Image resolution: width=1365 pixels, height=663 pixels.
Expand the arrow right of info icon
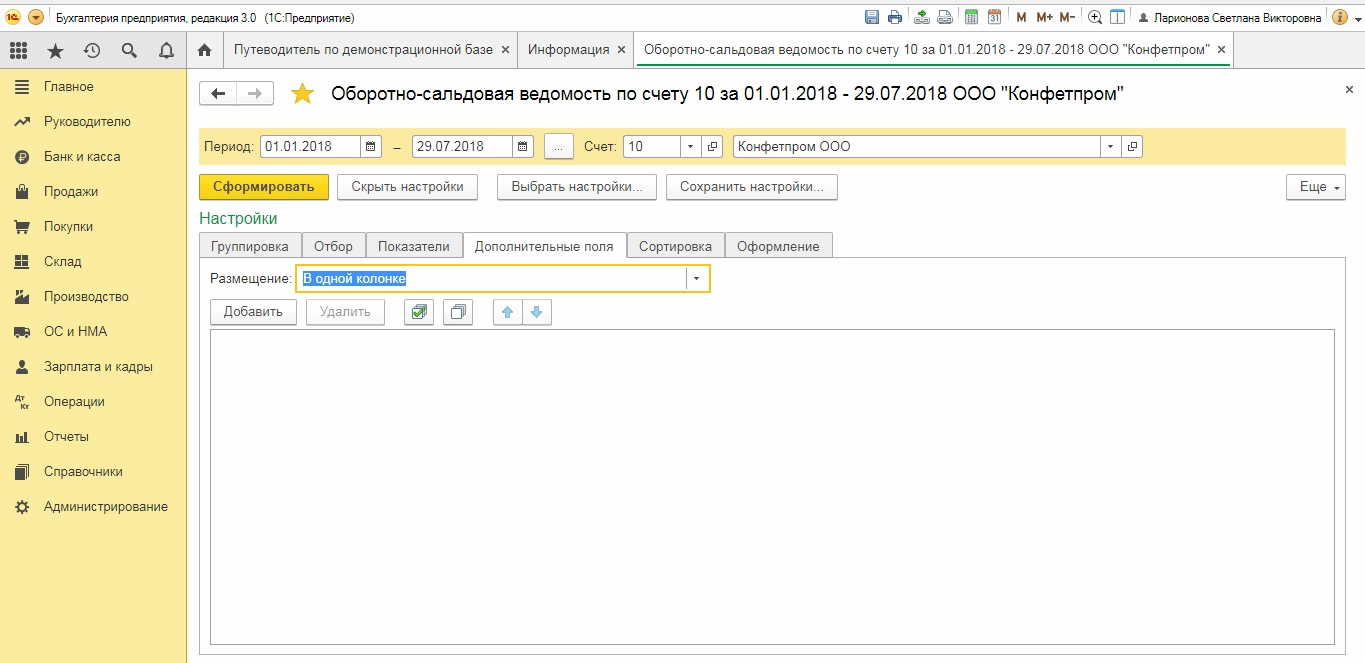pos(1355,18)
